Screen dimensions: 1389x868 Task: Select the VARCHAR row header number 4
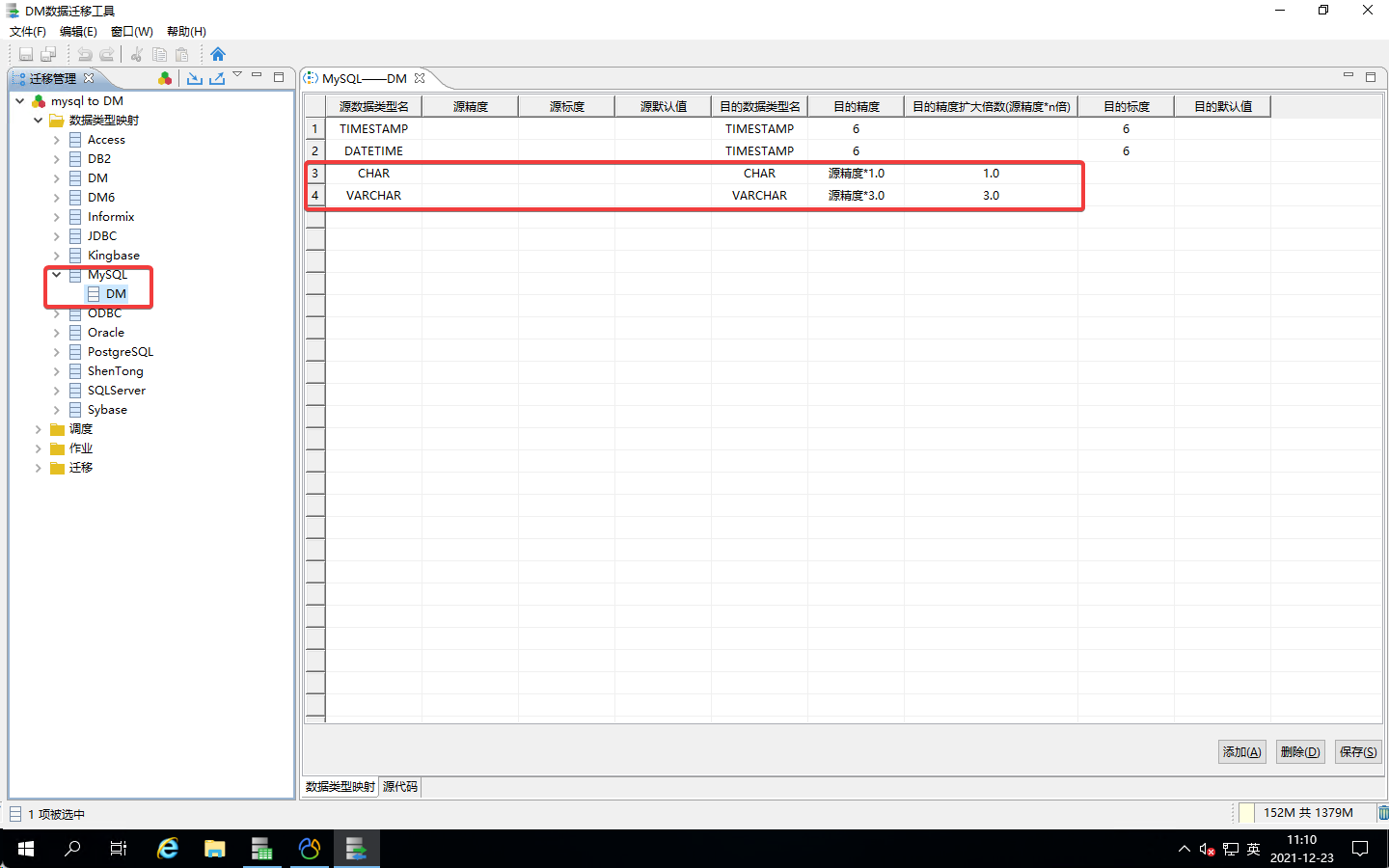tap(314, 196)
